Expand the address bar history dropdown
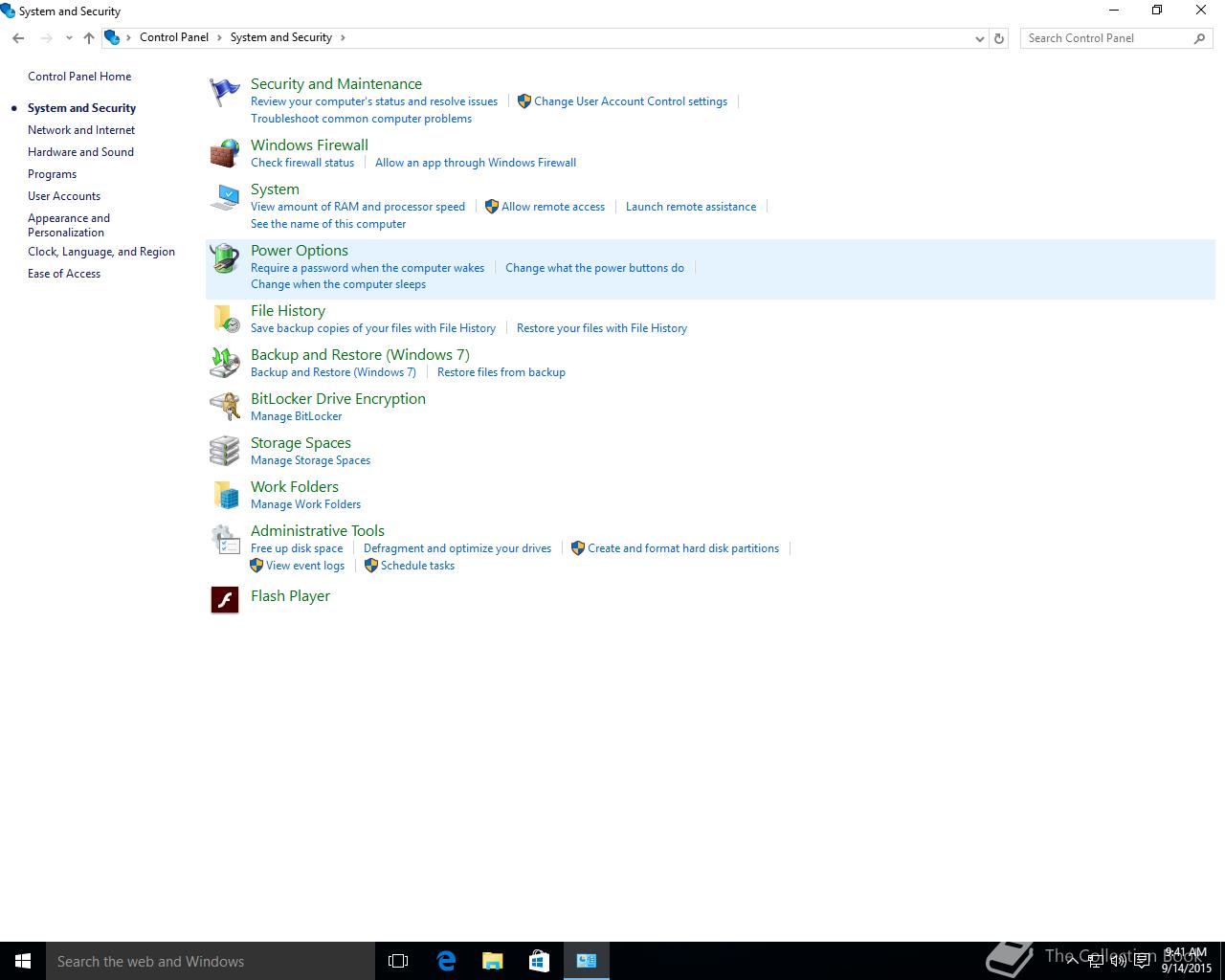 point(979,38)
